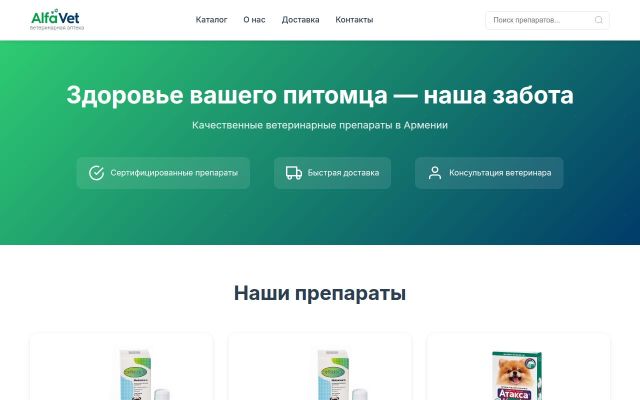Screen dimensions: 640x400
Task: Click the Наши препараты heading
Action: click(x=320, y=293)
